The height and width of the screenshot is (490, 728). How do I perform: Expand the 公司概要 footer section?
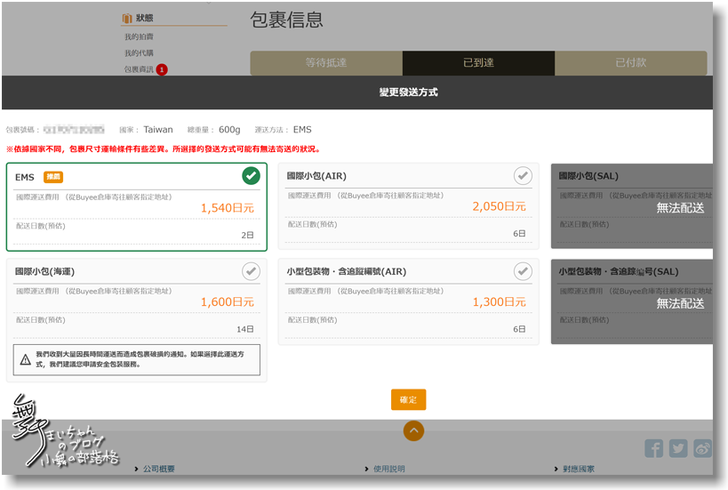click(x=157, y=468)
